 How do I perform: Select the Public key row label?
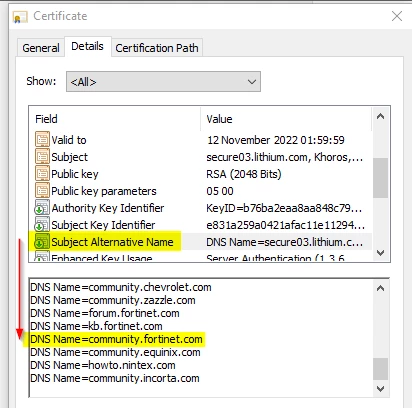tap(75, 174)
